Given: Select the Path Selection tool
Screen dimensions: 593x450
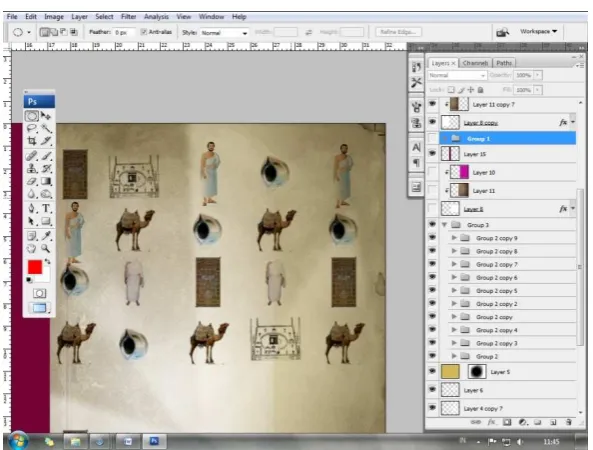Looking at the screenshot, I should click(31, 221).
